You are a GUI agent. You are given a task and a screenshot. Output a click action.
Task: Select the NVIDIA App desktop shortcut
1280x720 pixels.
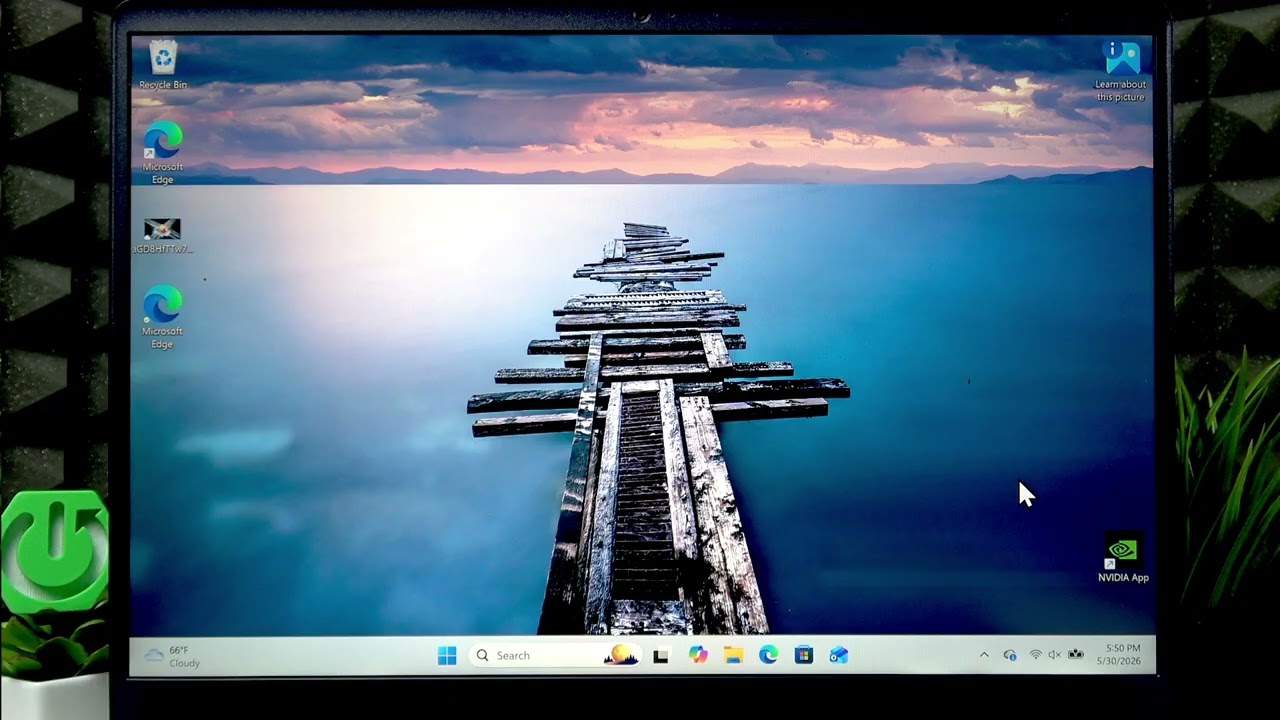click(x=1123, y=558)
